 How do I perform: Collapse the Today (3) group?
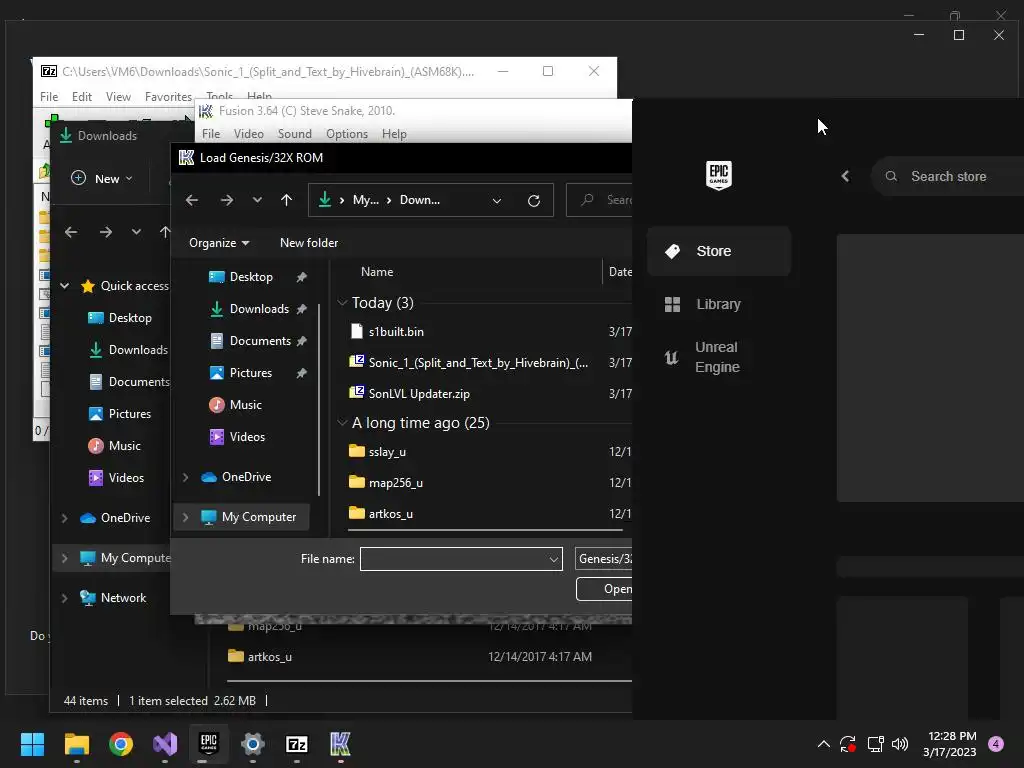click(x=342, y=303)
